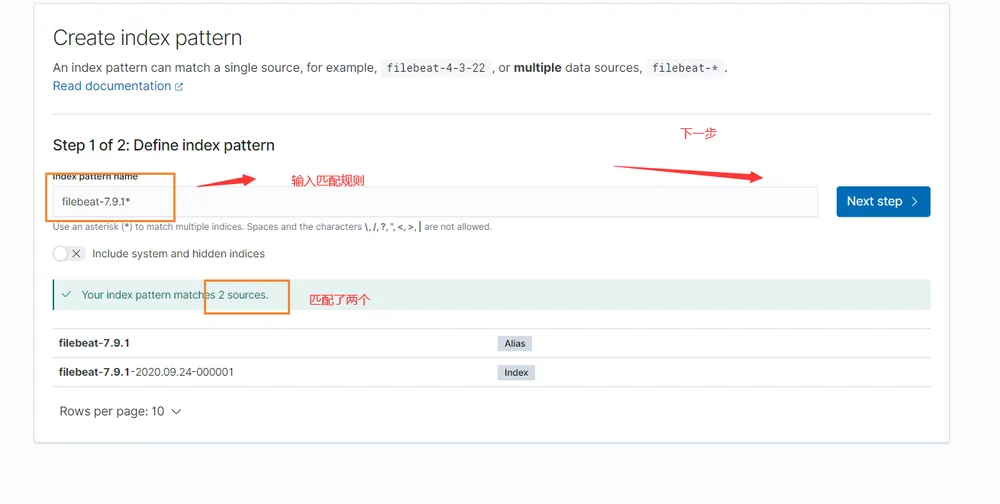Viewport: 1000px width, 504px height.
Task: Click the 'Your index pattern matches 2 sources' message
Action: pos(175,295)
